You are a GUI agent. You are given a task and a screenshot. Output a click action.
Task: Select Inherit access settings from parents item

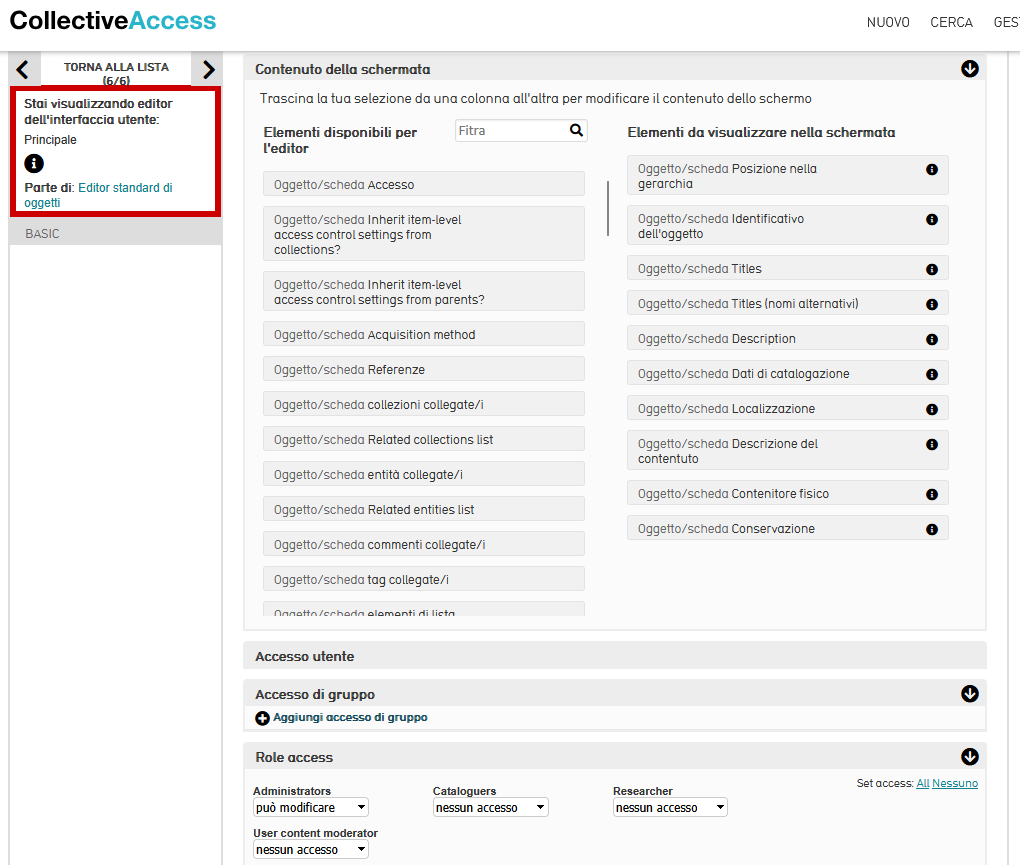[x=423, y=292]
